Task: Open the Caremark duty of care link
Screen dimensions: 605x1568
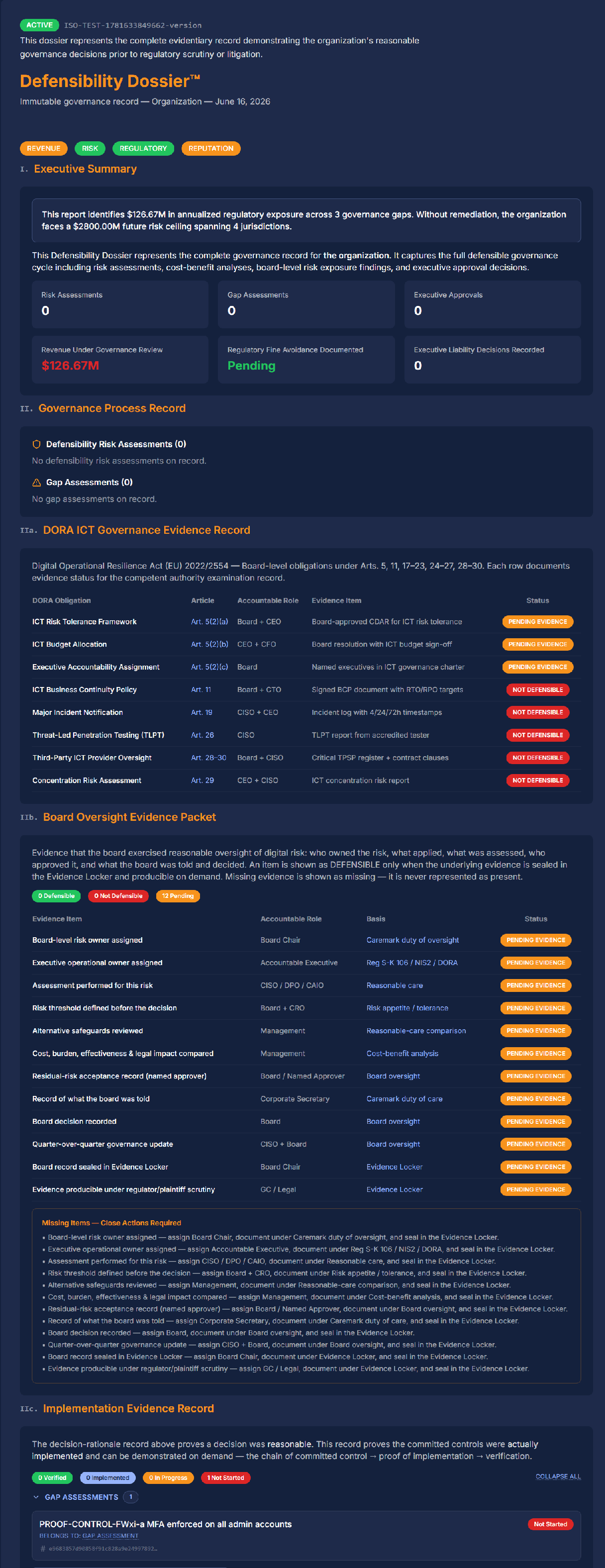Action: [404, 1099]
